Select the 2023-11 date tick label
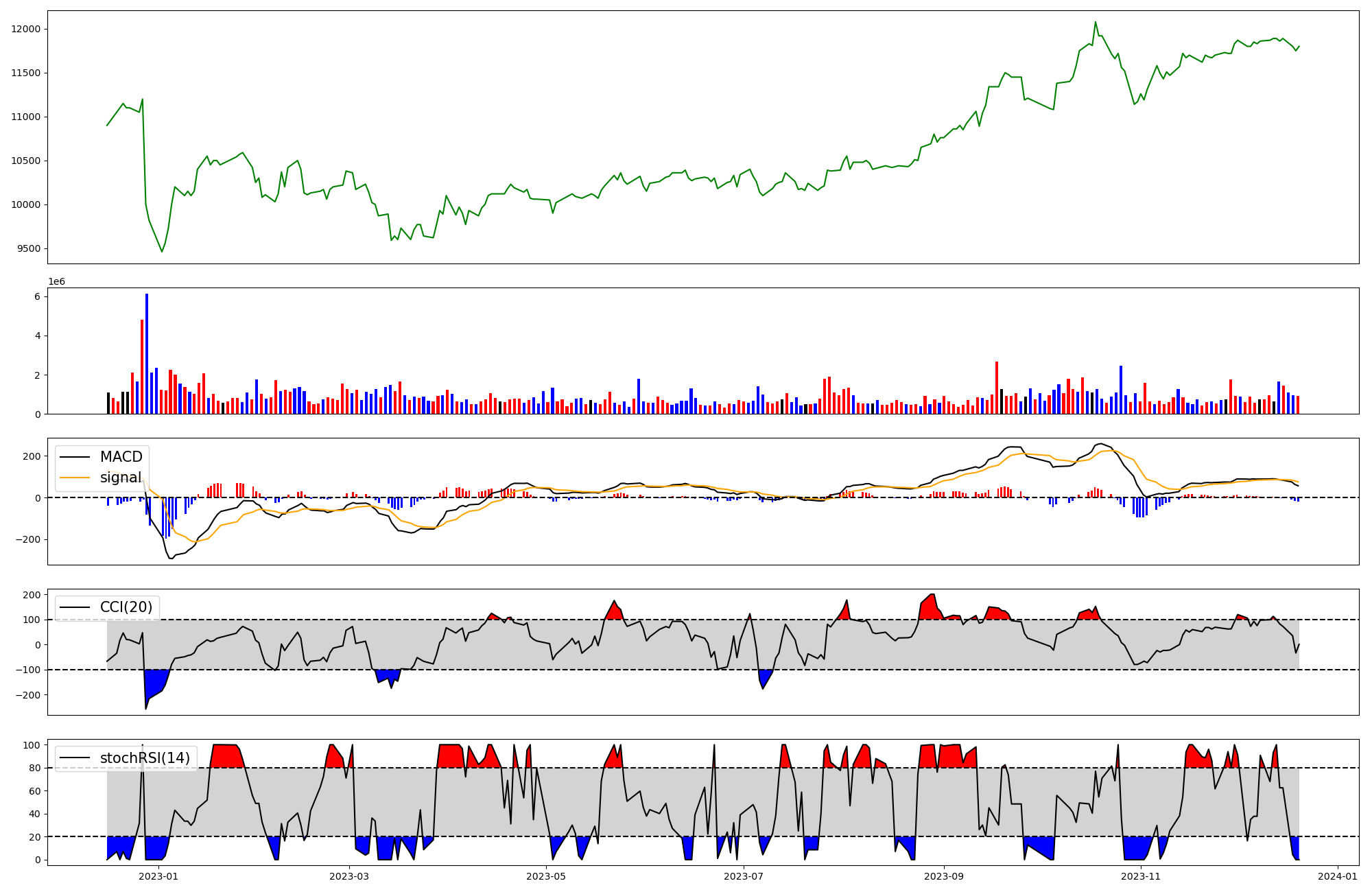Viewport: 1372px width, 892px height. (1141, 876)
